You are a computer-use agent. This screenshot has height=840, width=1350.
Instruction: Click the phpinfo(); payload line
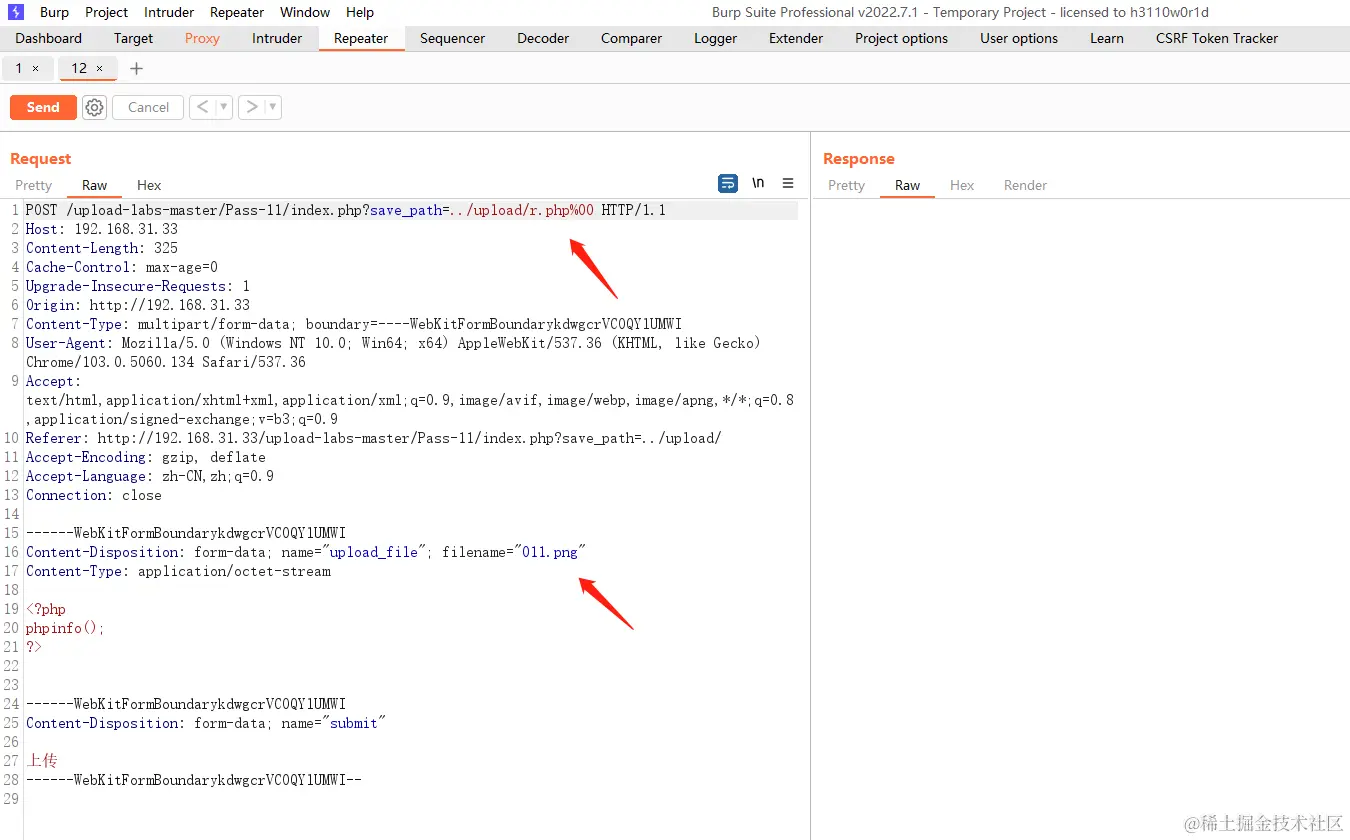(65, 628)
